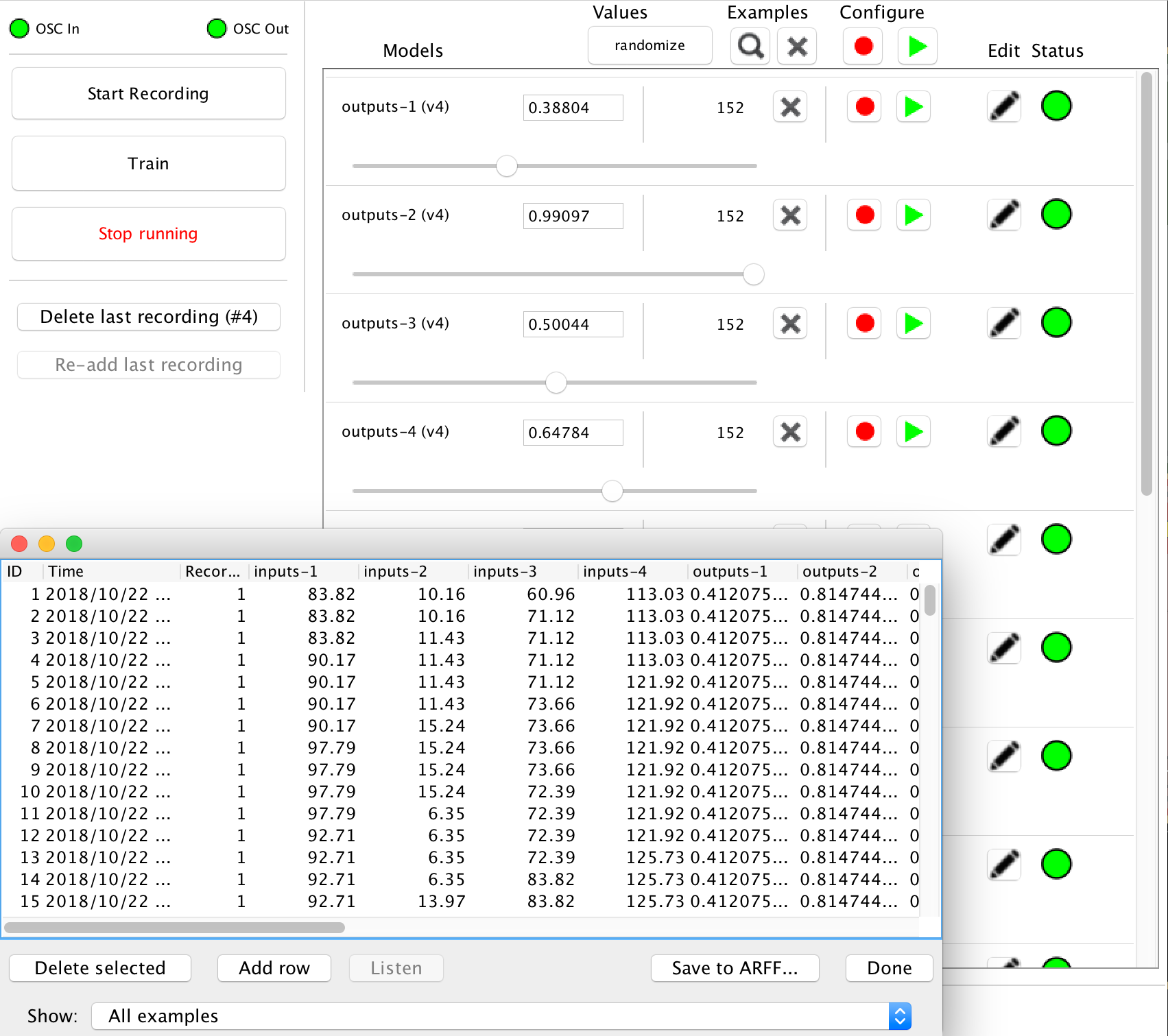Click the outputs-4 green status indicator
This screenshot has height=1036, width=1168.
pyautogui.click(x=1056, y=431)
